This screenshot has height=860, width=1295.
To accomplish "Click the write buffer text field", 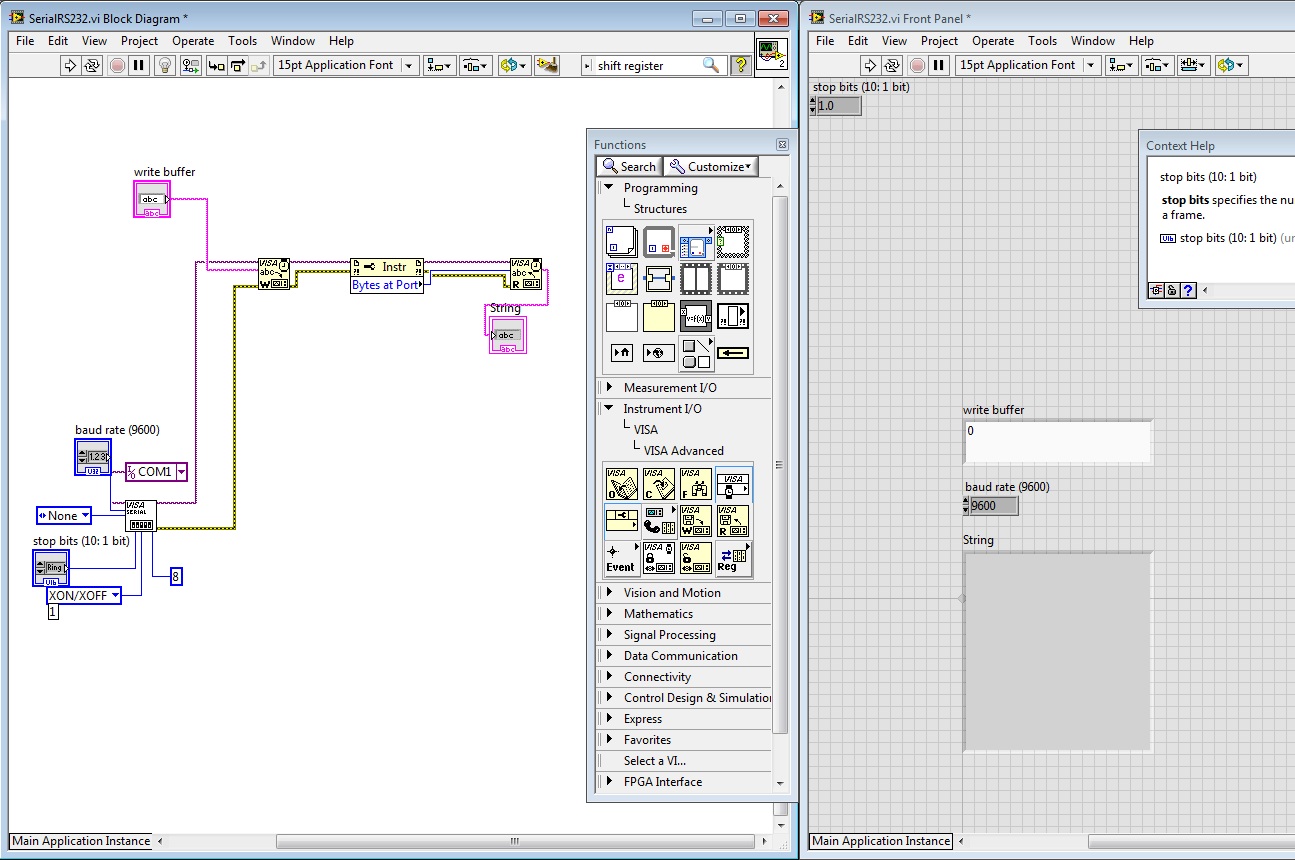I will coord(1056,441).
